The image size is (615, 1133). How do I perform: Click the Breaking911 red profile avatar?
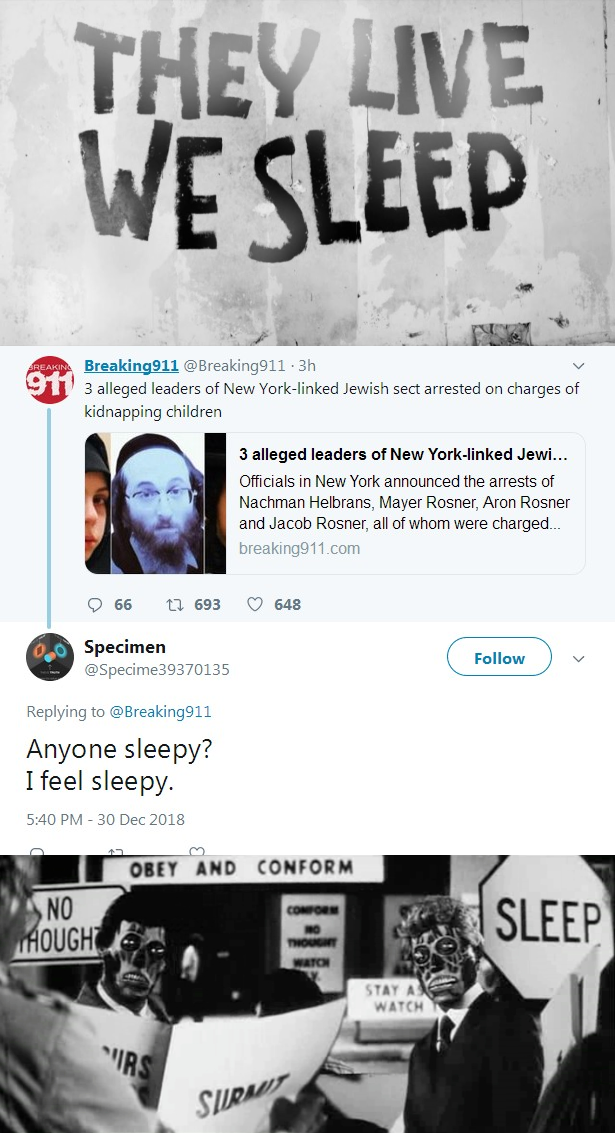click(50, 379)
